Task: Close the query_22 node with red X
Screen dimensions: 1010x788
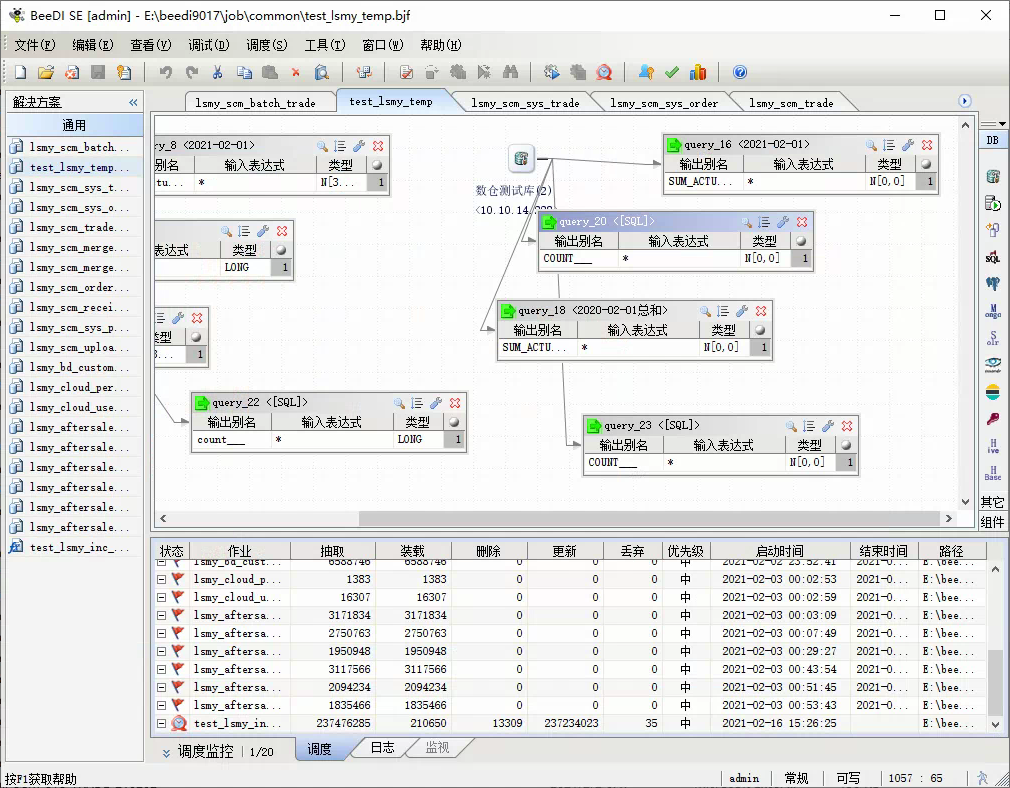Action: tap(455, 403)
